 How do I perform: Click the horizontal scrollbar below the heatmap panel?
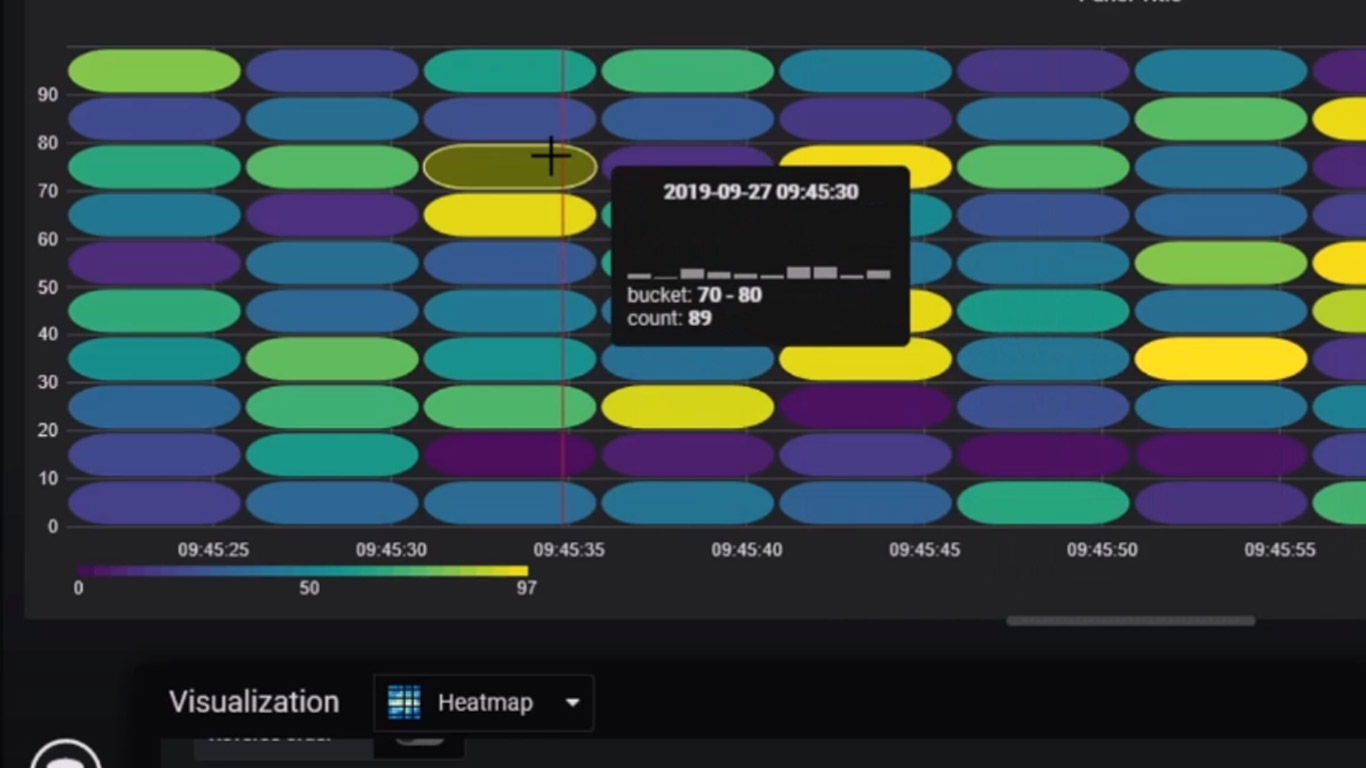1130,621
